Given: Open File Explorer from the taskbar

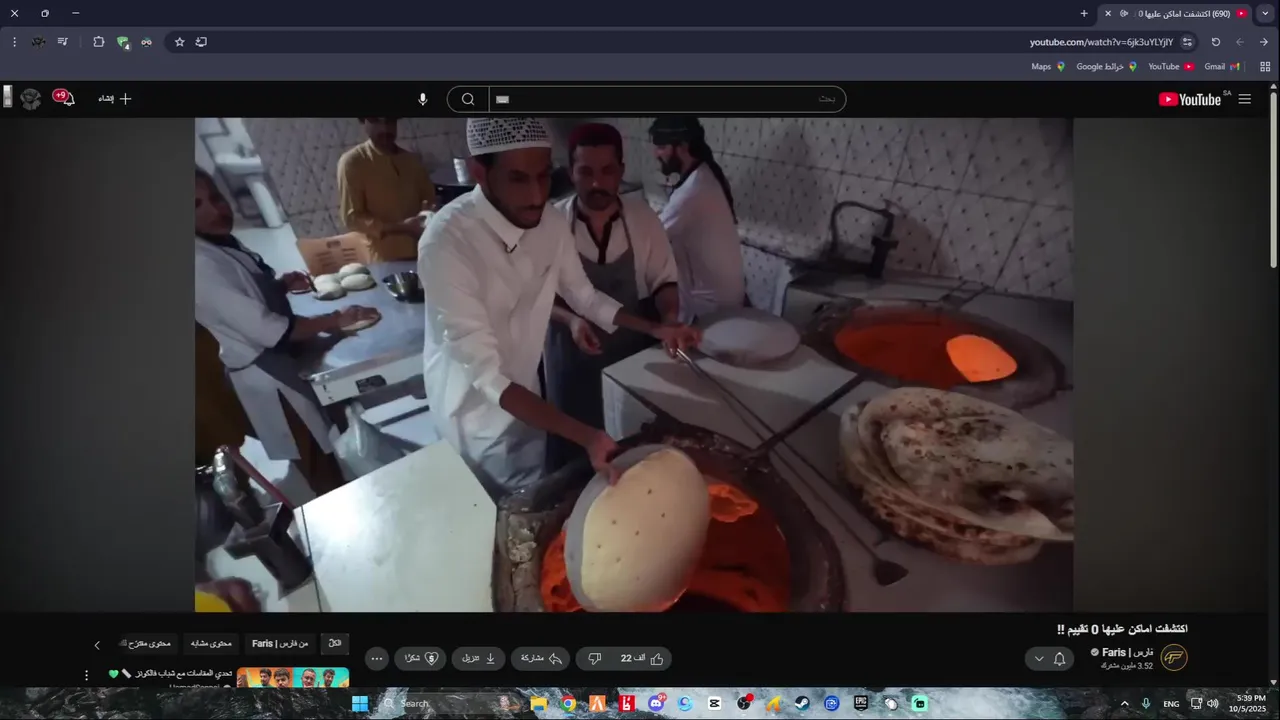Looking at the screenshot, I should coord(539,704).
